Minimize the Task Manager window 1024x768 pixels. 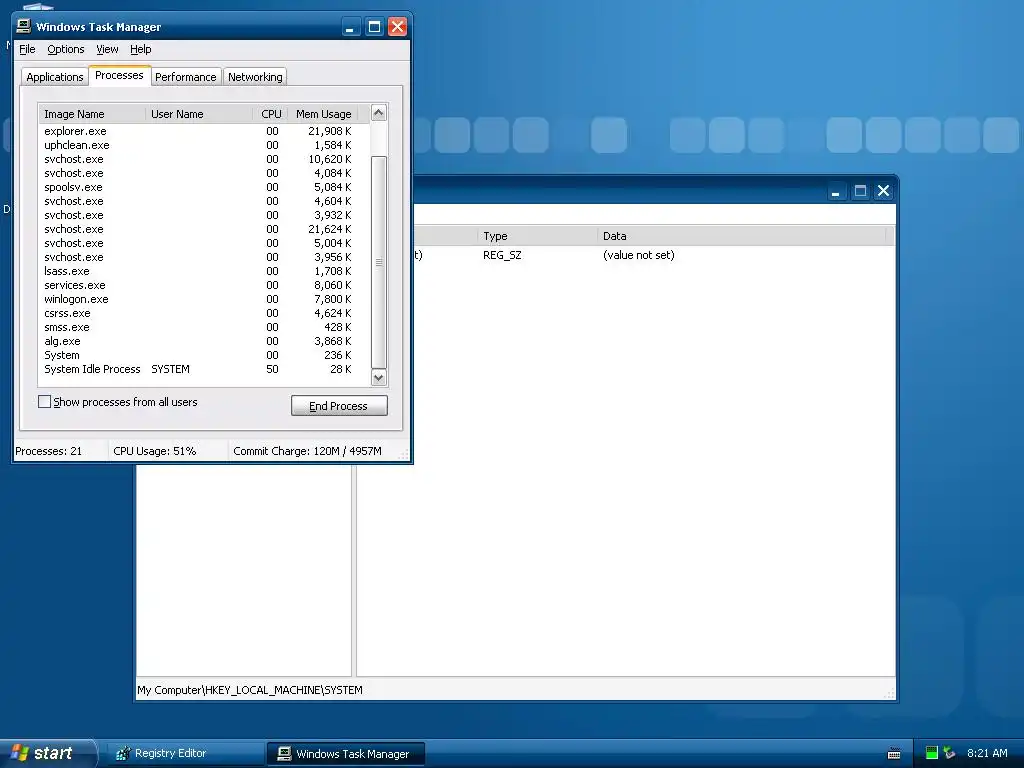[351, 27]
